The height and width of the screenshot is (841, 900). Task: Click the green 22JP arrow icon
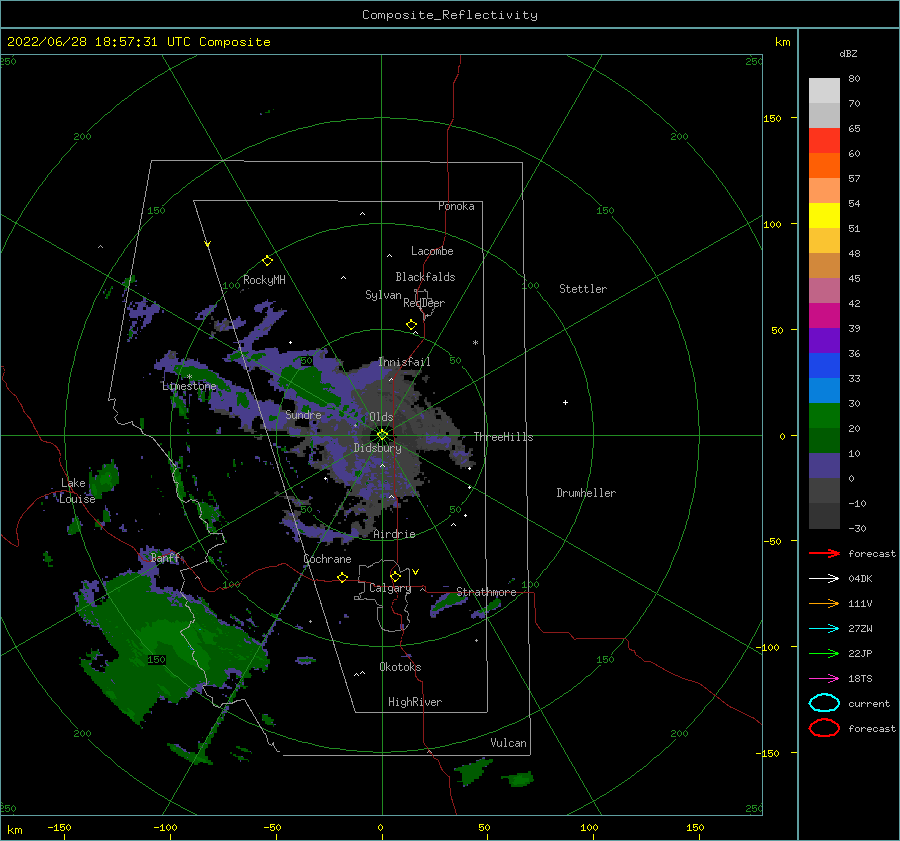[x=824, y=653]
